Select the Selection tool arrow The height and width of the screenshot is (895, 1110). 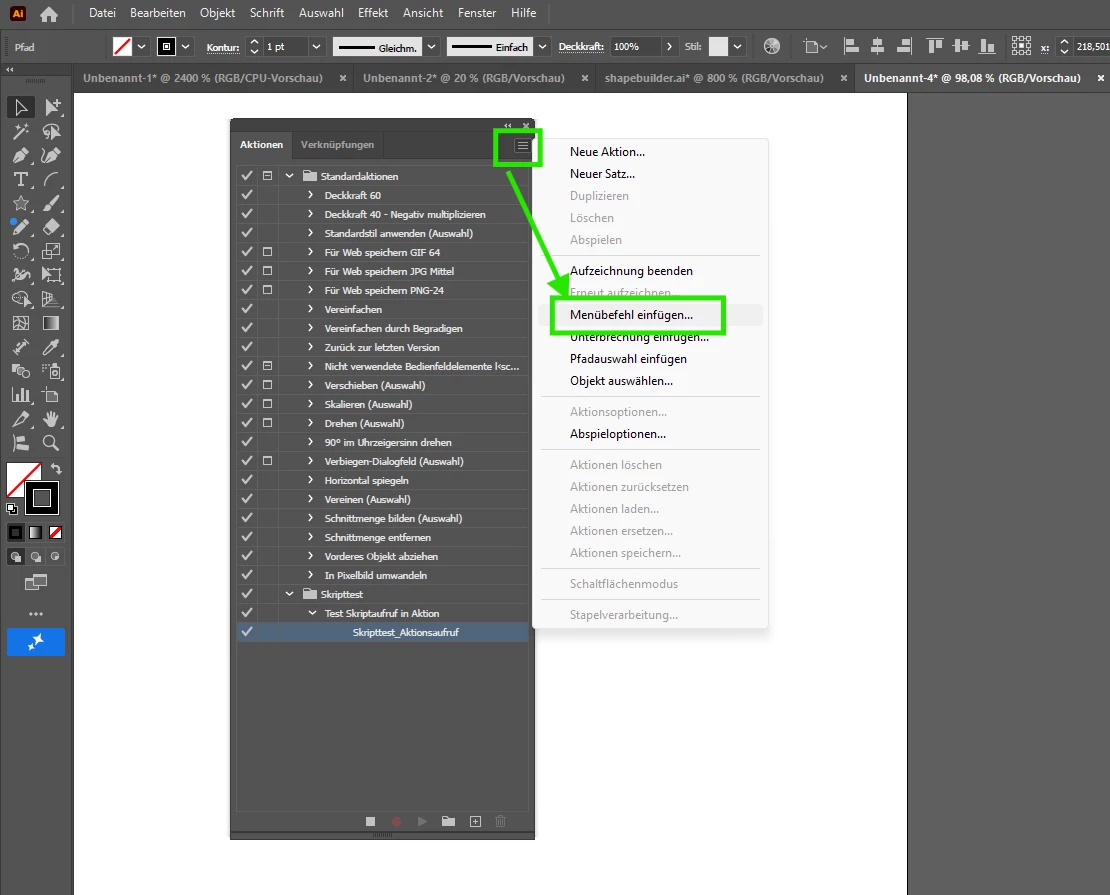pos(21,107)
